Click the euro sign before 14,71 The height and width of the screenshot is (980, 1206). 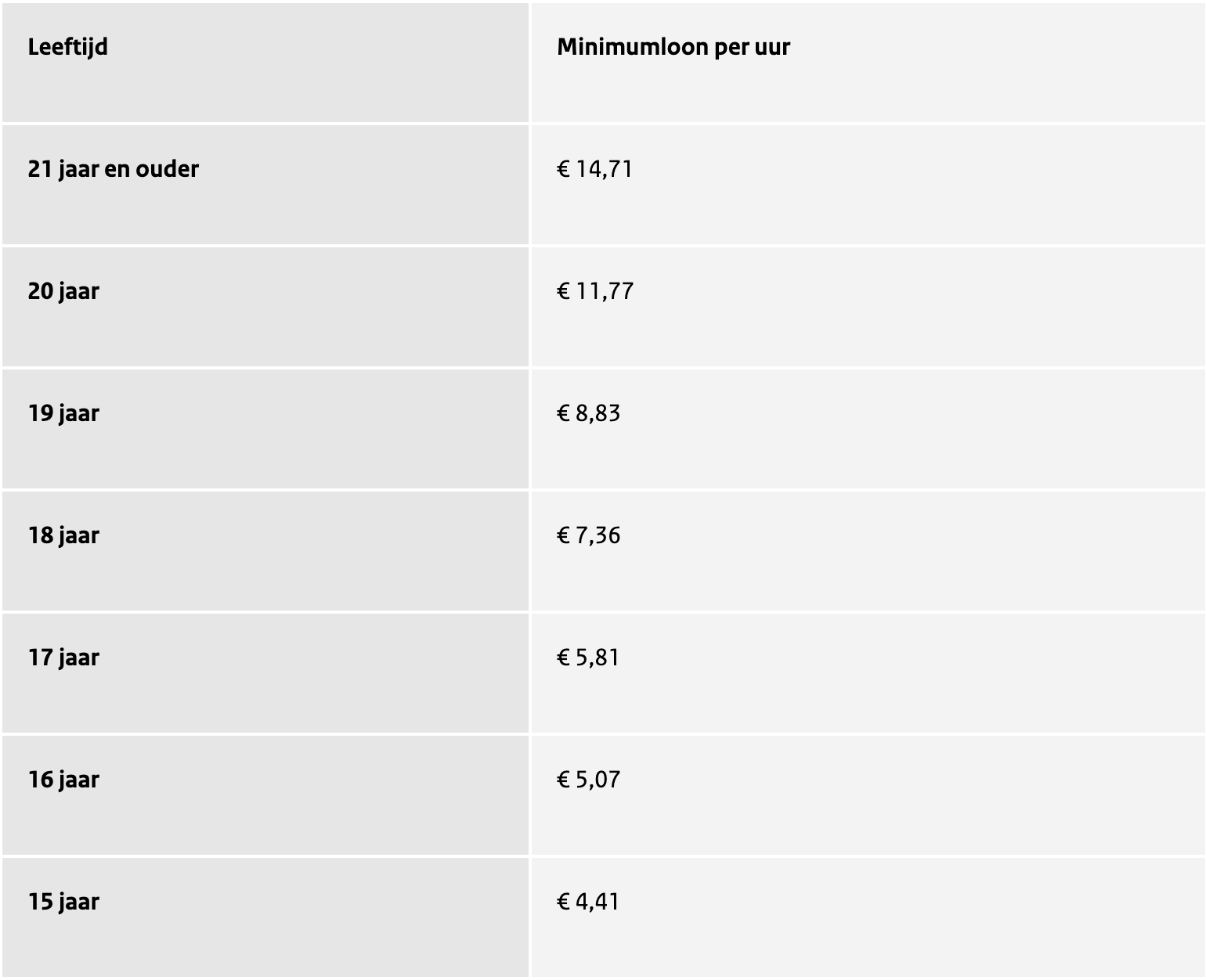[x=563, y=169]
